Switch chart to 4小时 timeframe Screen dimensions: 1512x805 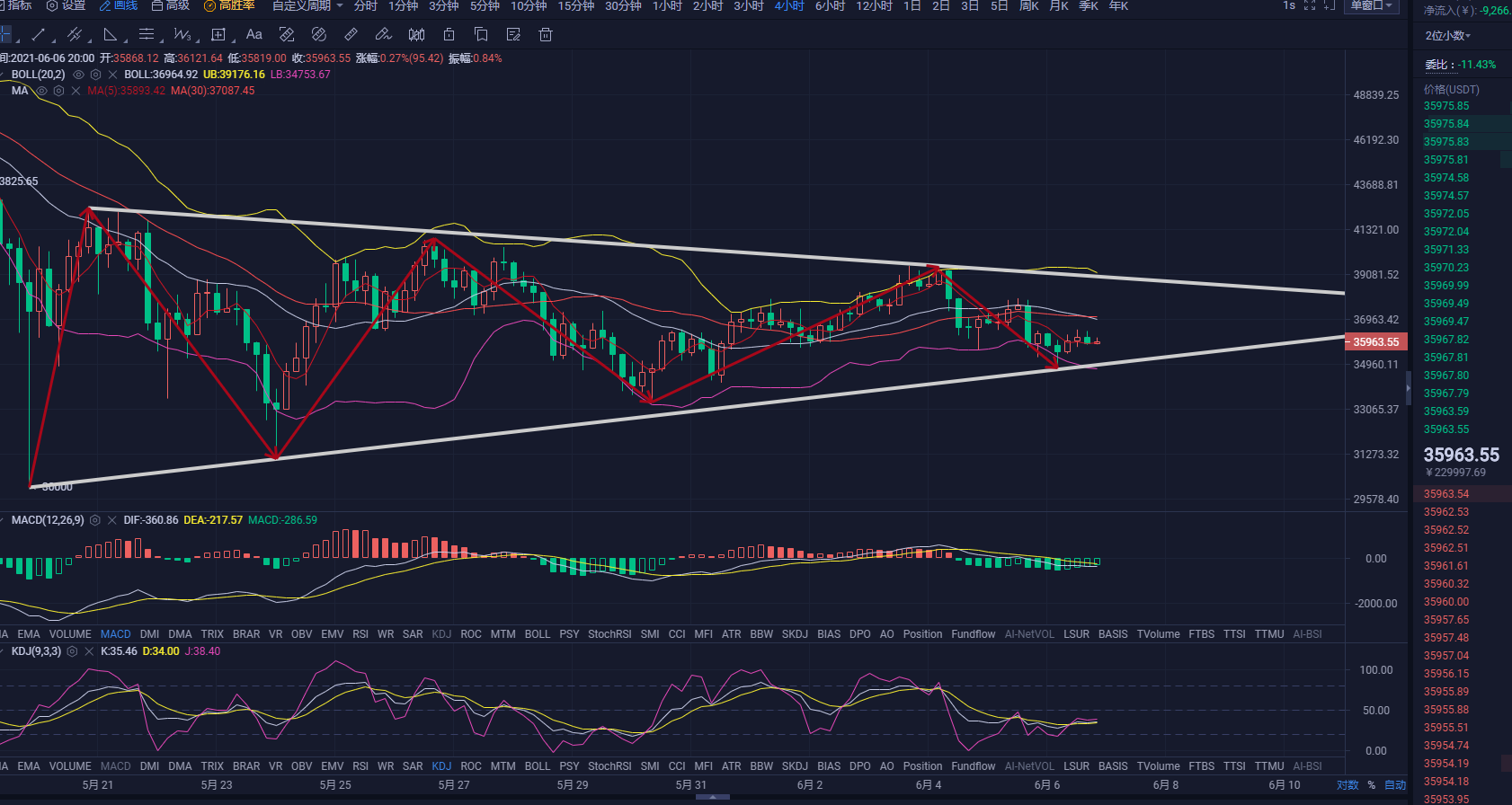click(x=789, y=5)
